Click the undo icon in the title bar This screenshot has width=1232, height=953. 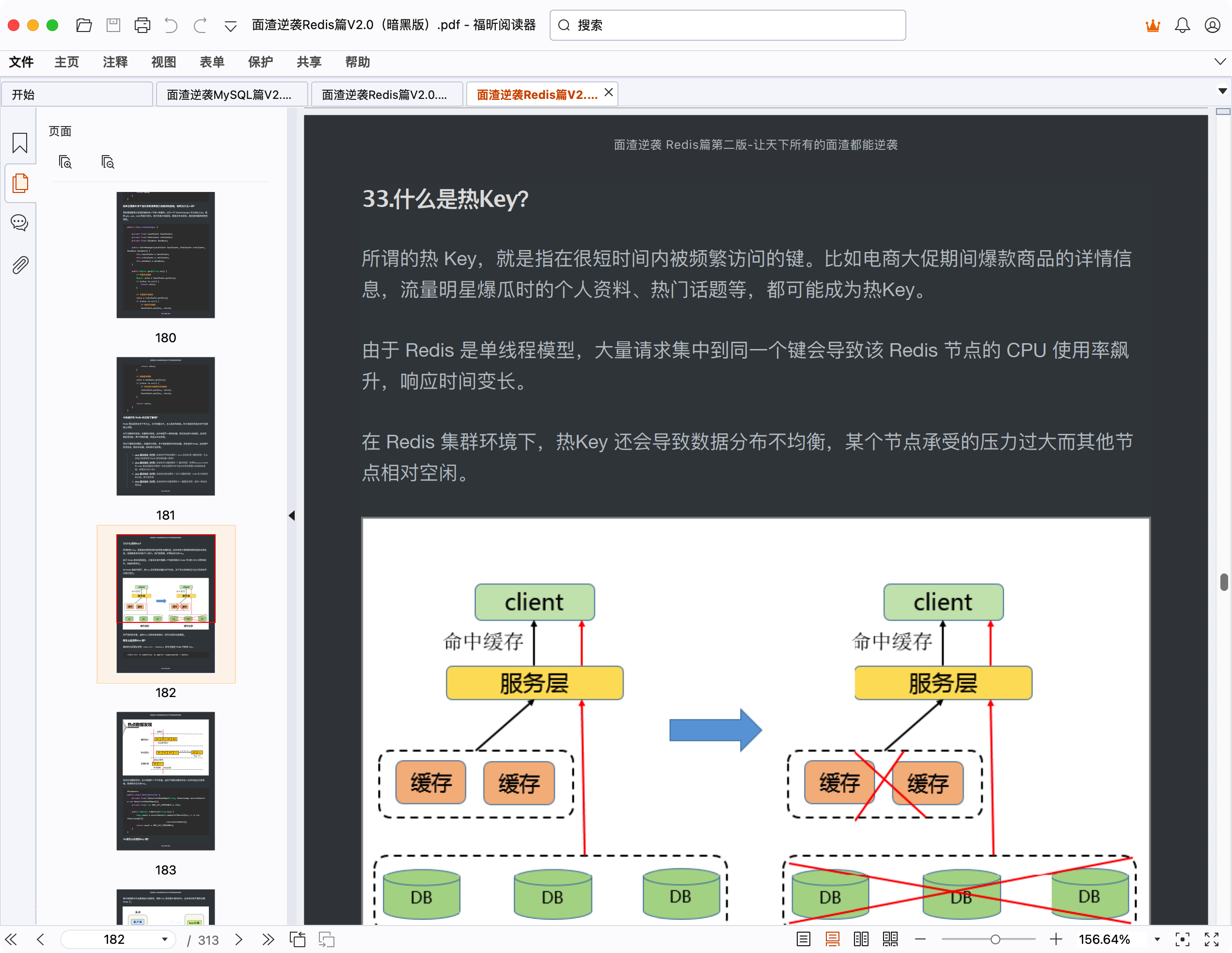point(171,25)
